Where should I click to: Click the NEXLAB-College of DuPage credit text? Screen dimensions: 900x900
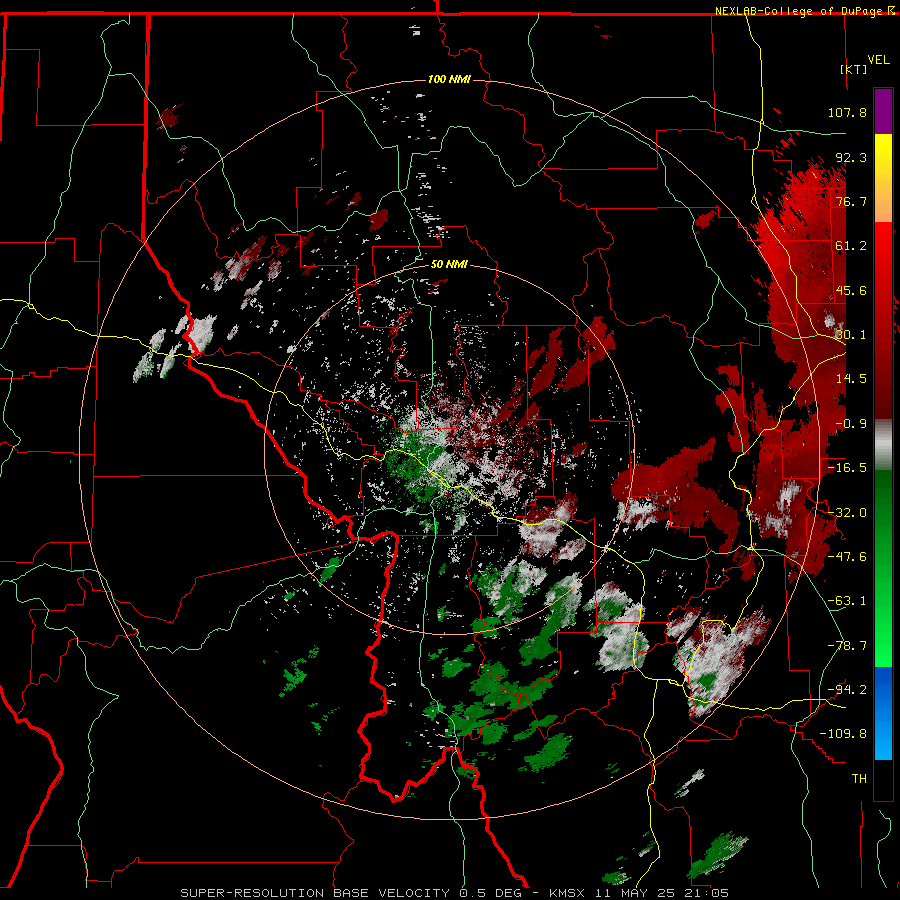tap(800, 11)
